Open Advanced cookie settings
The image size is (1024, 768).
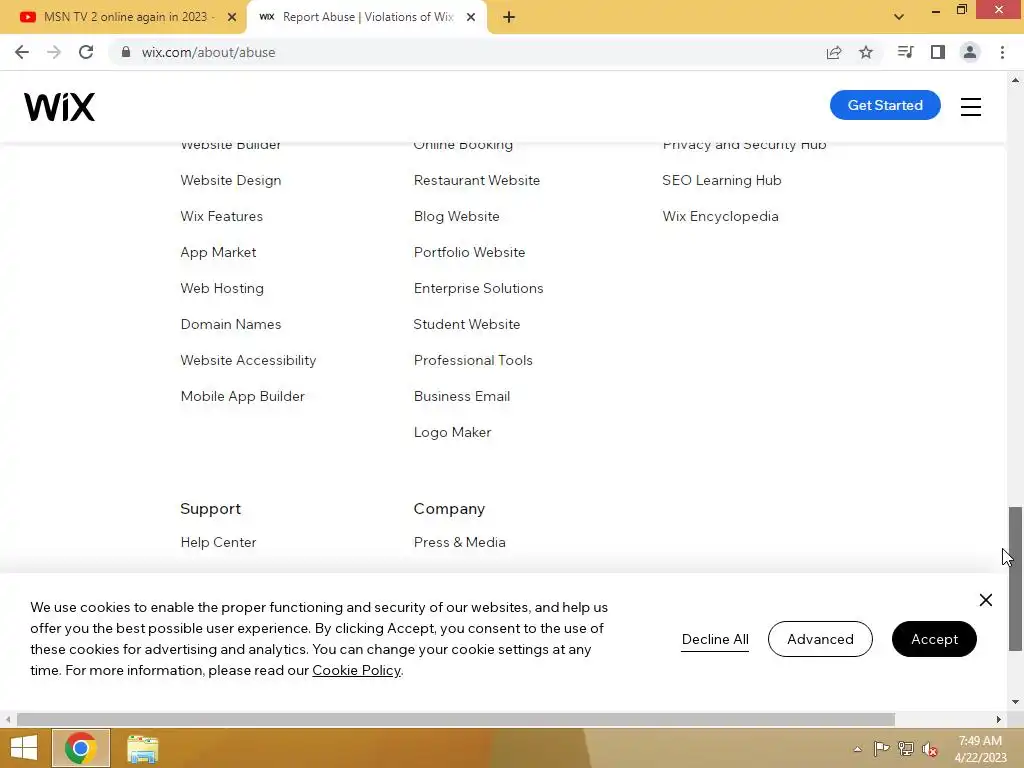click(820, 639)
